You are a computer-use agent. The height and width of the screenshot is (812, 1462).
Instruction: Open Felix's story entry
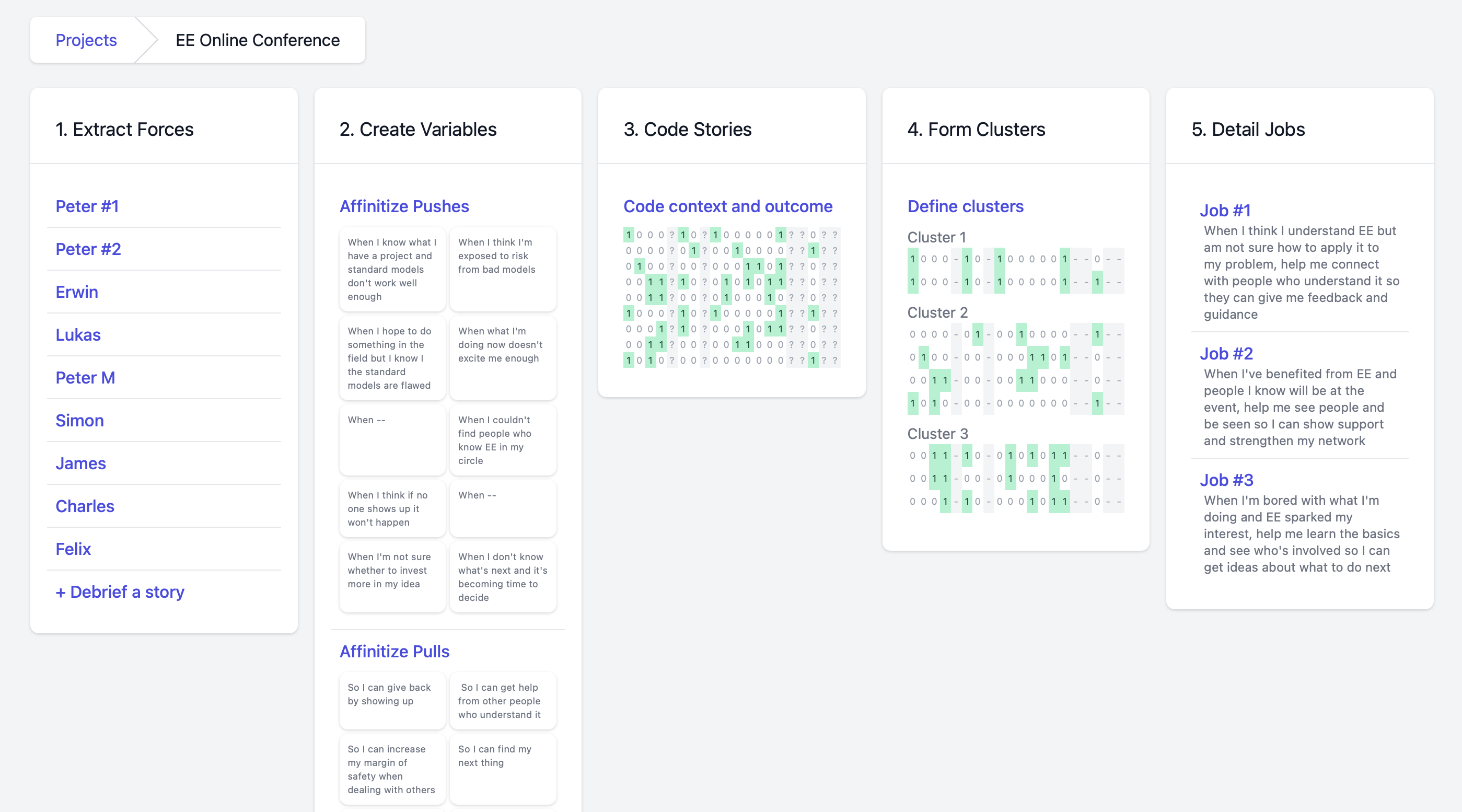pyautogui.click(x=73, y=549)
